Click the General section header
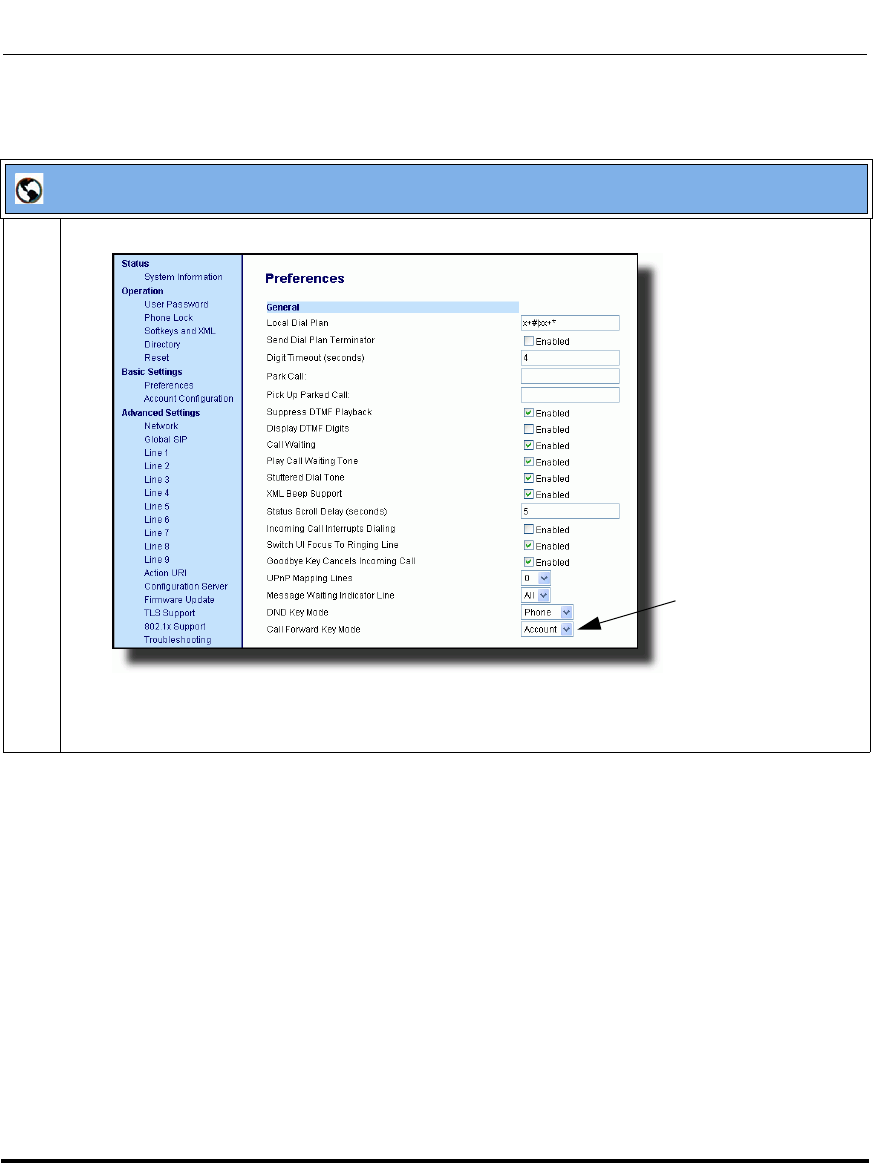 pyautogui.click(x=392, y=307)
